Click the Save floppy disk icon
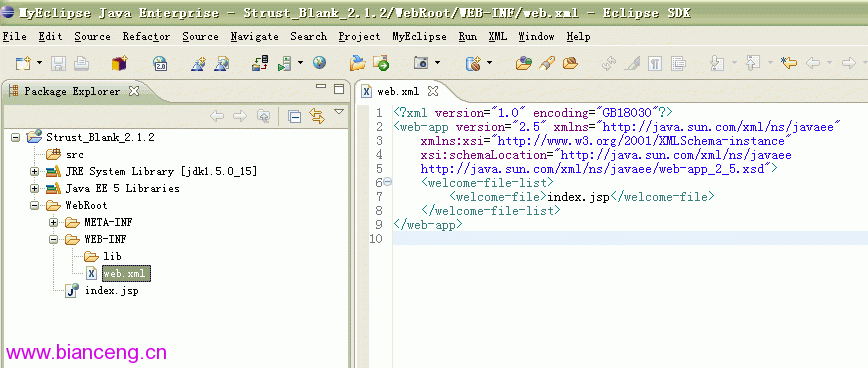This screenshot has height=368, width=868. tap(58, 64)
